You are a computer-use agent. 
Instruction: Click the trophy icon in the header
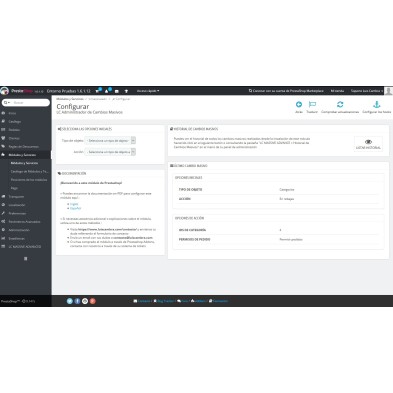click(x=126, y=91)
